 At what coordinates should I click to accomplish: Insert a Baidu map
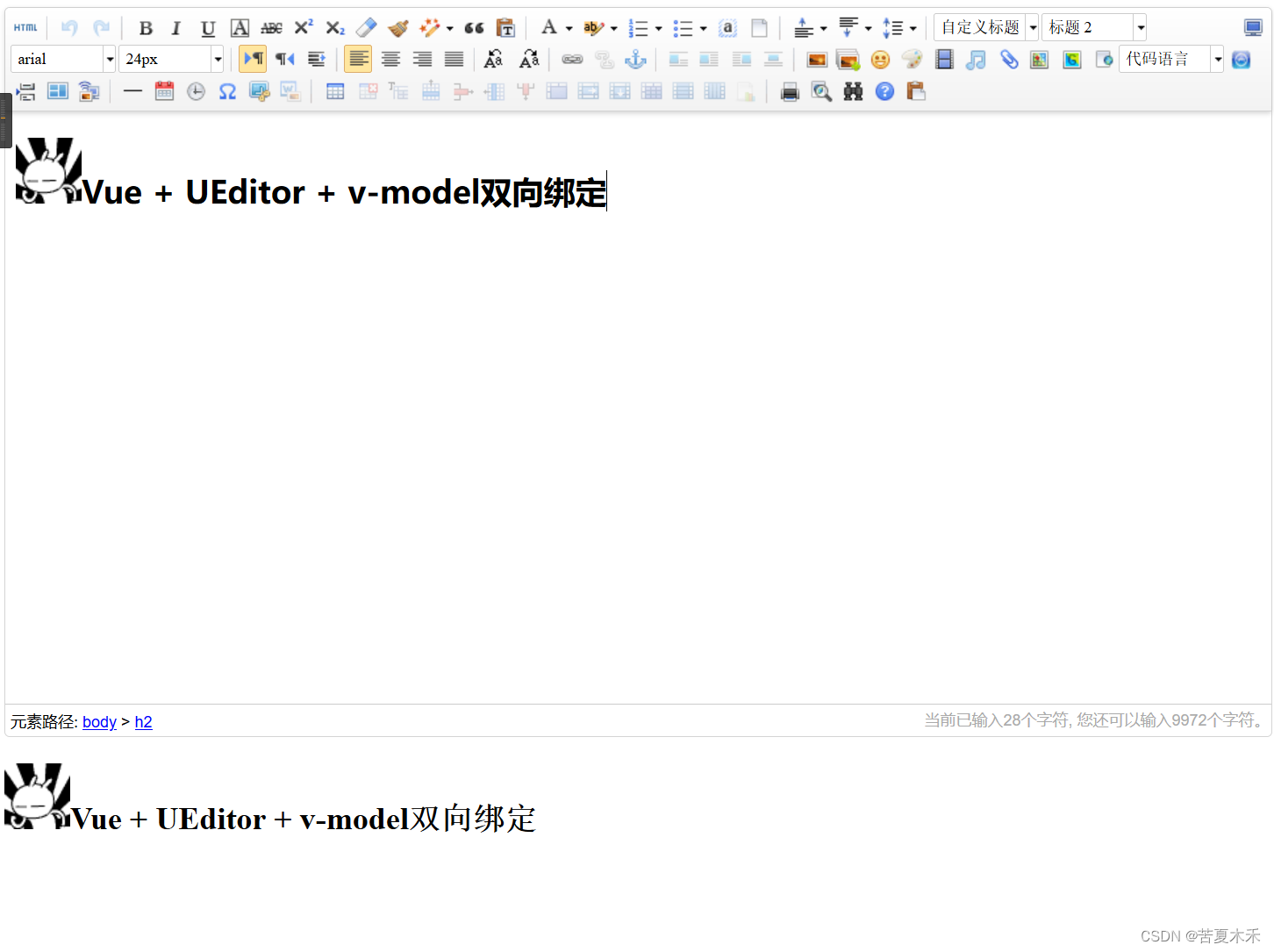[x=1040, y=60]
